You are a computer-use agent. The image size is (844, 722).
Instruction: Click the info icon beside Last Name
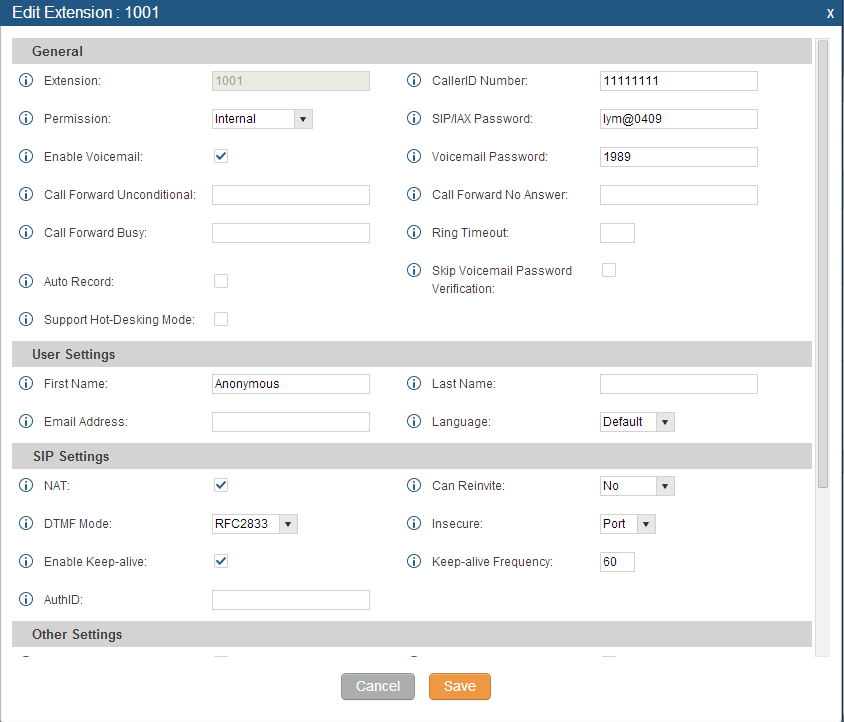pyautogui.click(x=414, y=383)
